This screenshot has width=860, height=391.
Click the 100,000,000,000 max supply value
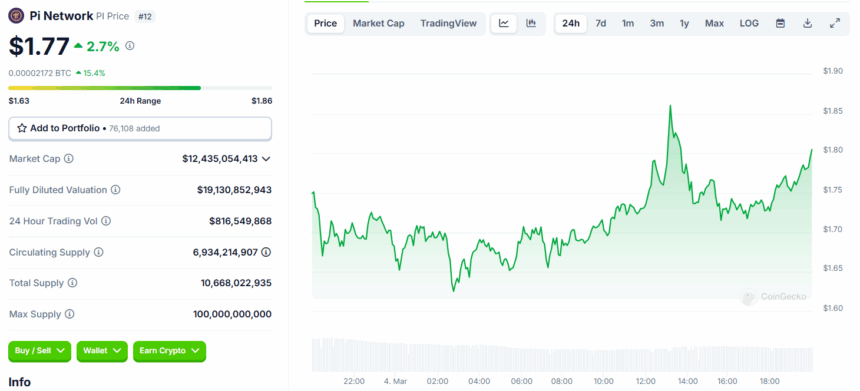(232, 314)
